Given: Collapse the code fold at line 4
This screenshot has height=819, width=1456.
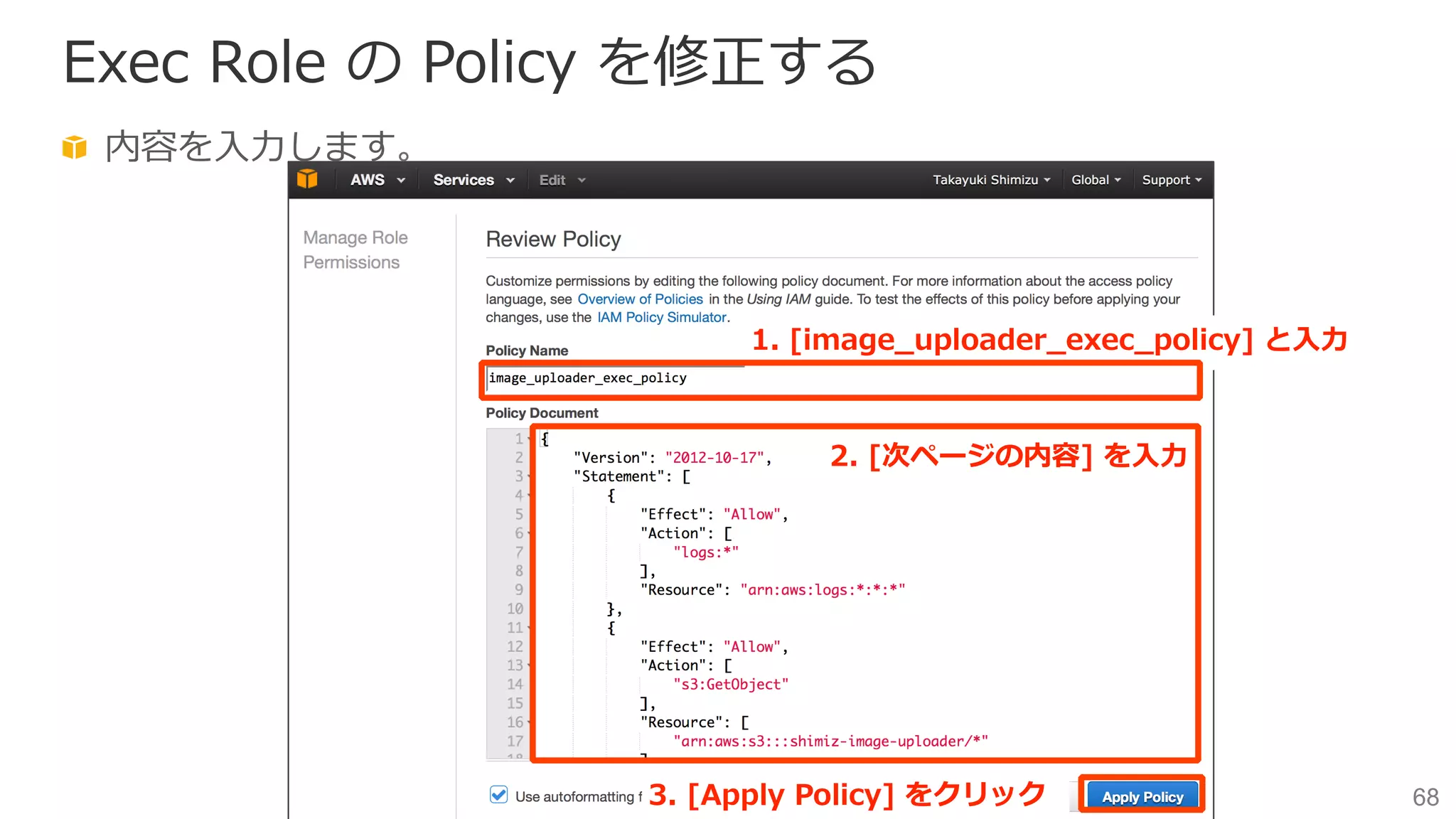Looking at the screenshot, I should 530,496.
